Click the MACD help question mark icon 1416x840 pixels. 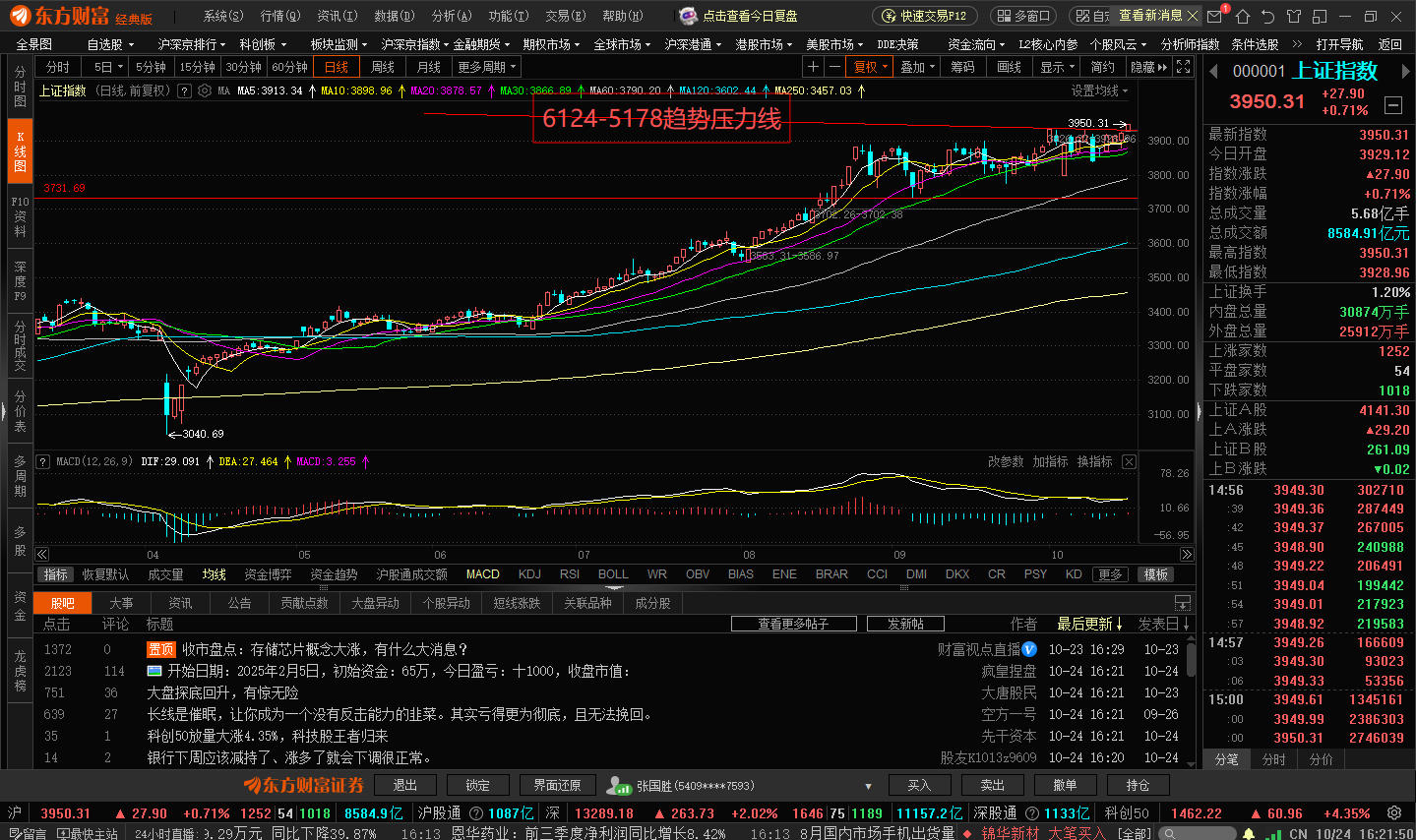point(43,461)
